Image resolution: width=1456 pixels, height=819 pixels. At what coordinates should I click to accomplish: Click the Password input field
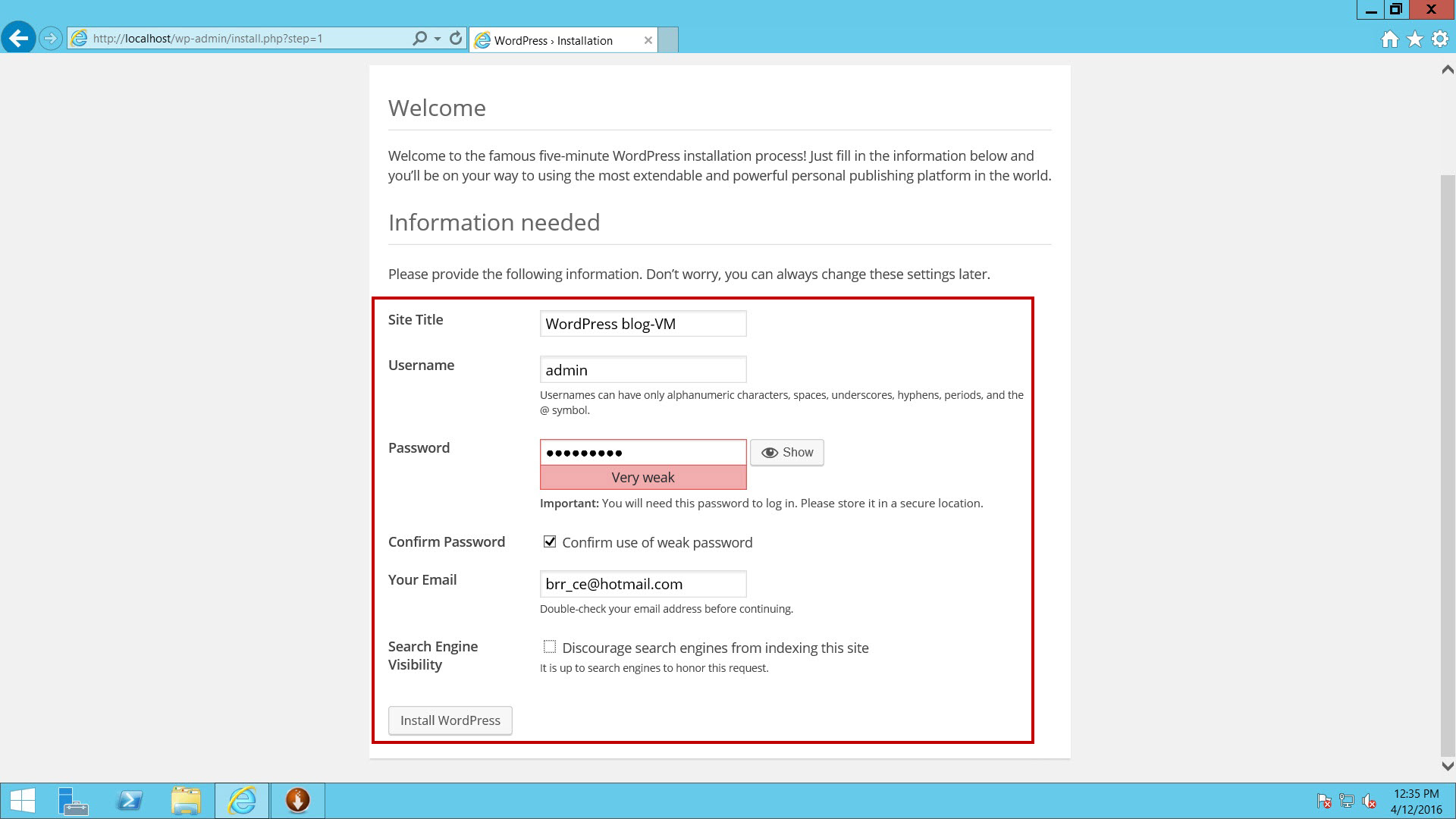point(643,453)
